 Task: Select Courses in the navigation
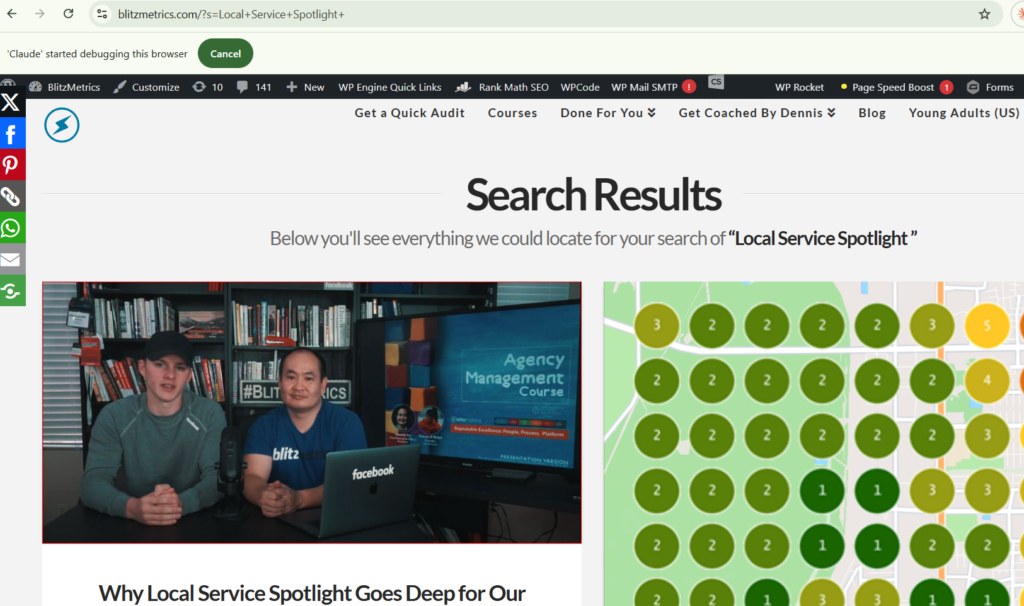tap(512, 113)
